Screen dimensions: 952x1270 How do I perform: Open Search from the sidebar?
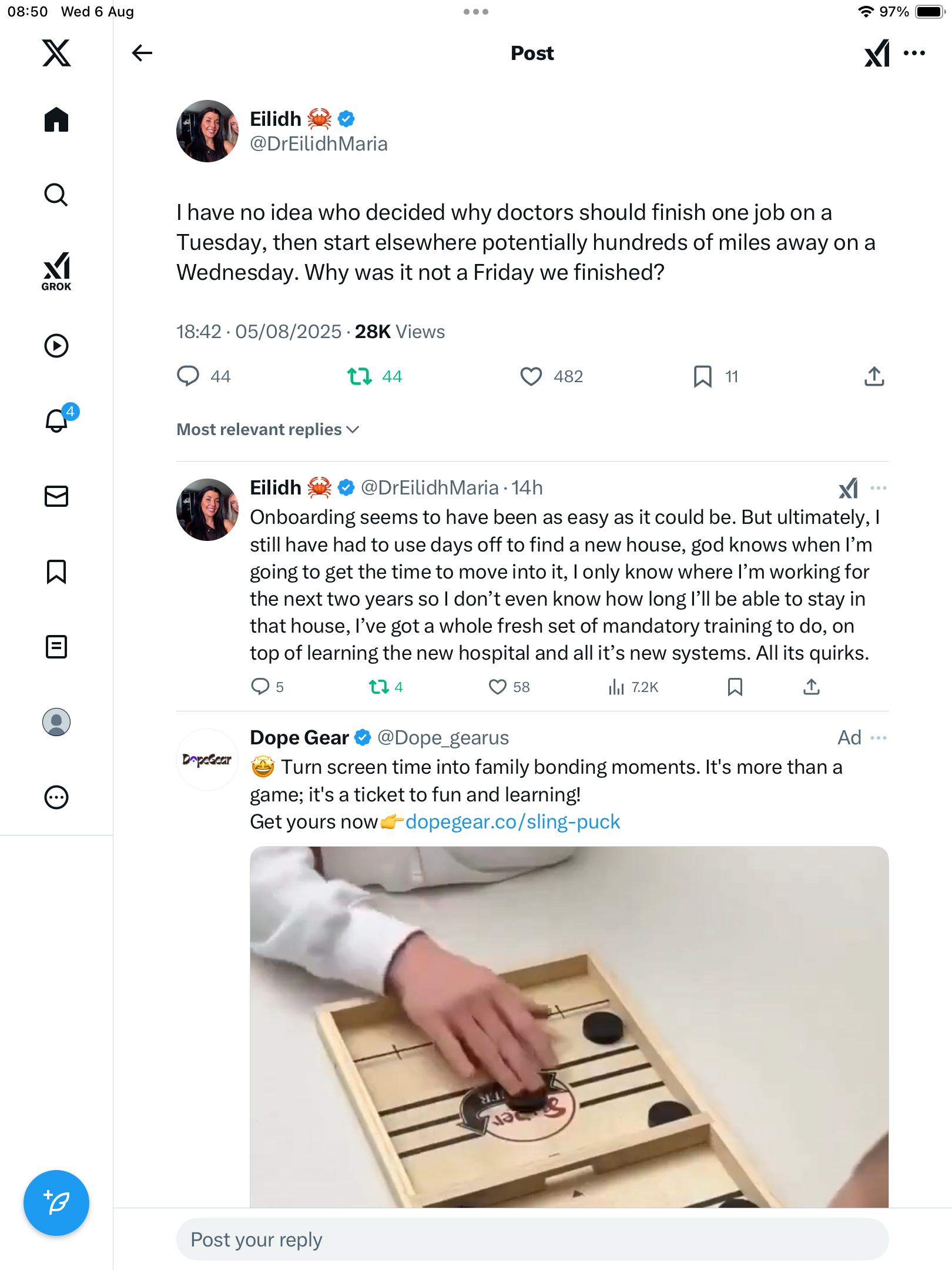point(56,195)
